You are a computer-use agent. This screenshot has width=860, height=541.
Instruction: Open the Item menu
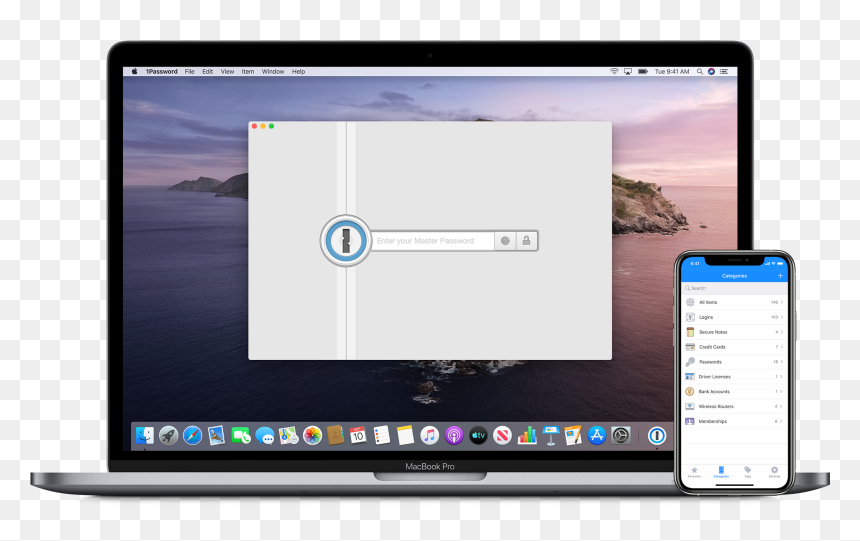(x=248, y=71)
